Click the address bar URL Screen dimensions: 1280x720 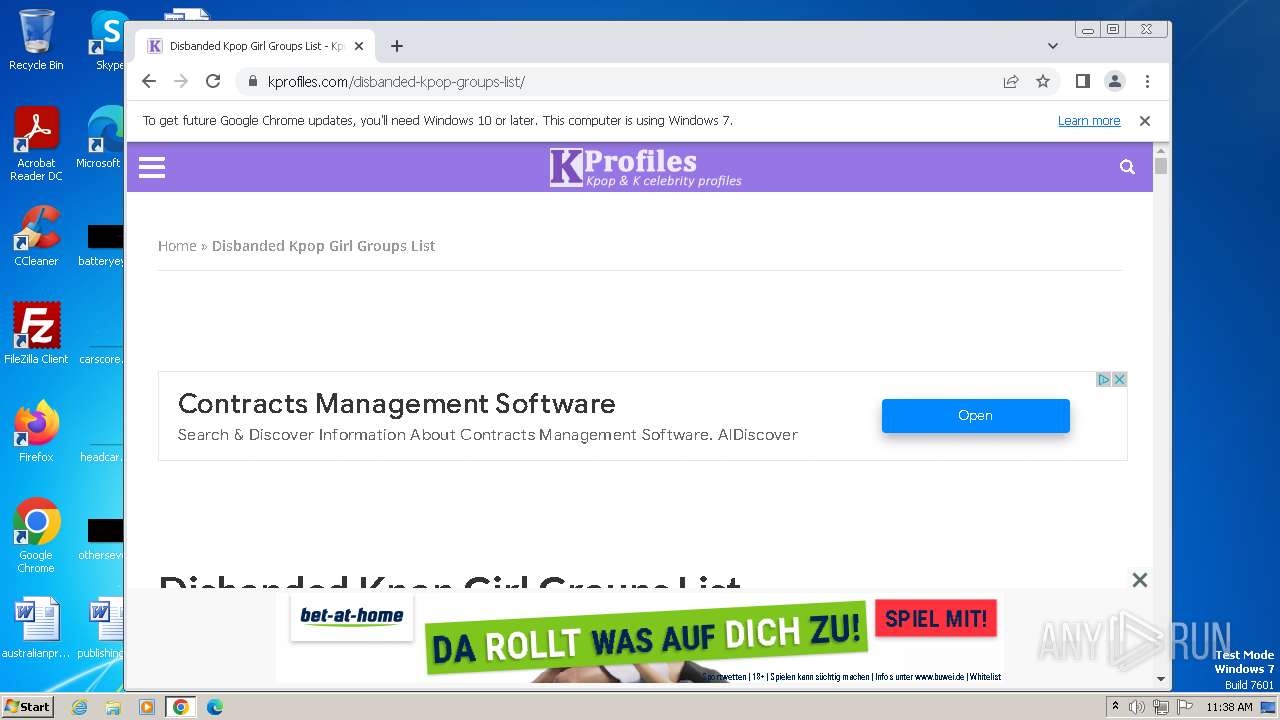[x=396, y=82]
